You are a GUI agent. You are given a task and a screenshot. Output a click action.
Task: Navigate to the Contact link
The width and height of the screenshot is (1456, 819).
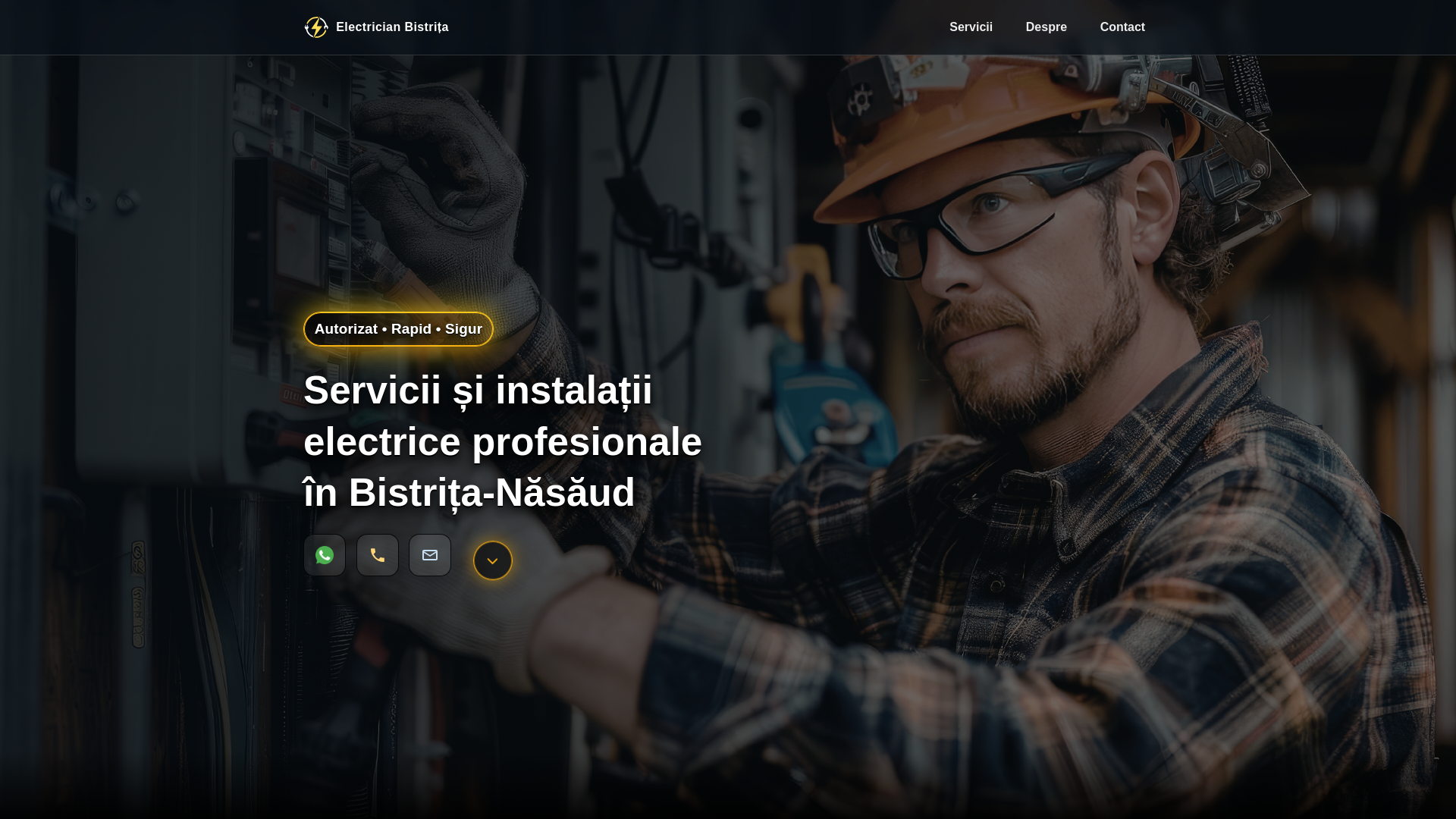[1122, 27]
